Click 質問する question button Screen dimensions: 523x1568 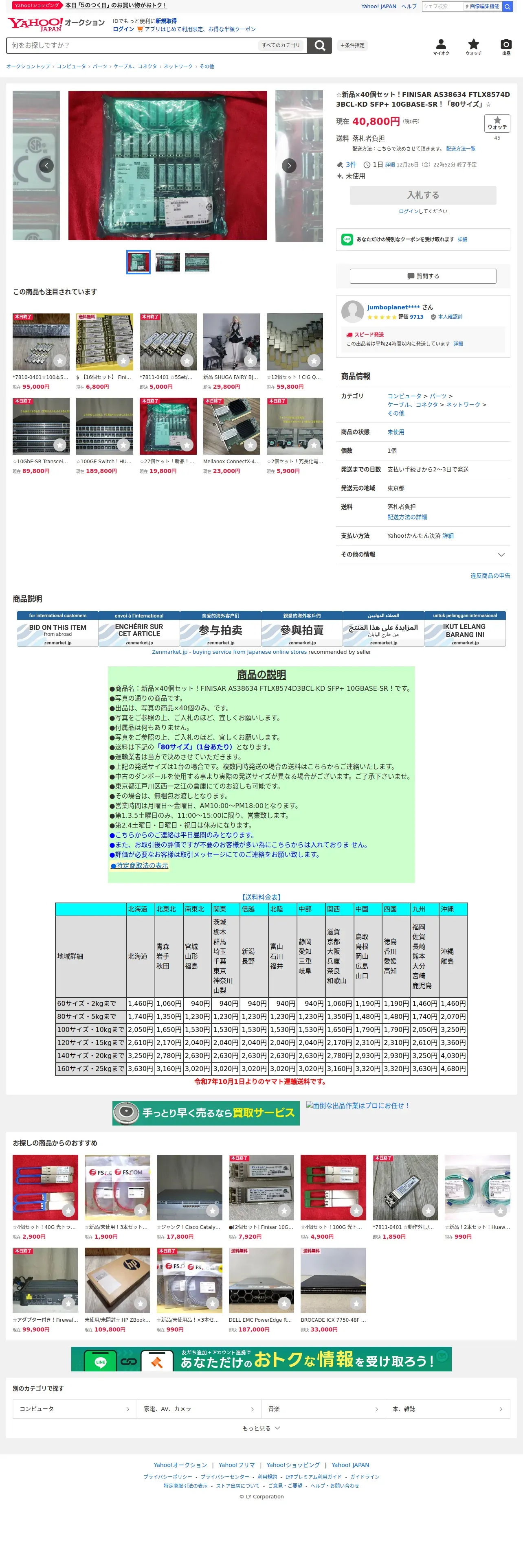(x=422, y=276)
